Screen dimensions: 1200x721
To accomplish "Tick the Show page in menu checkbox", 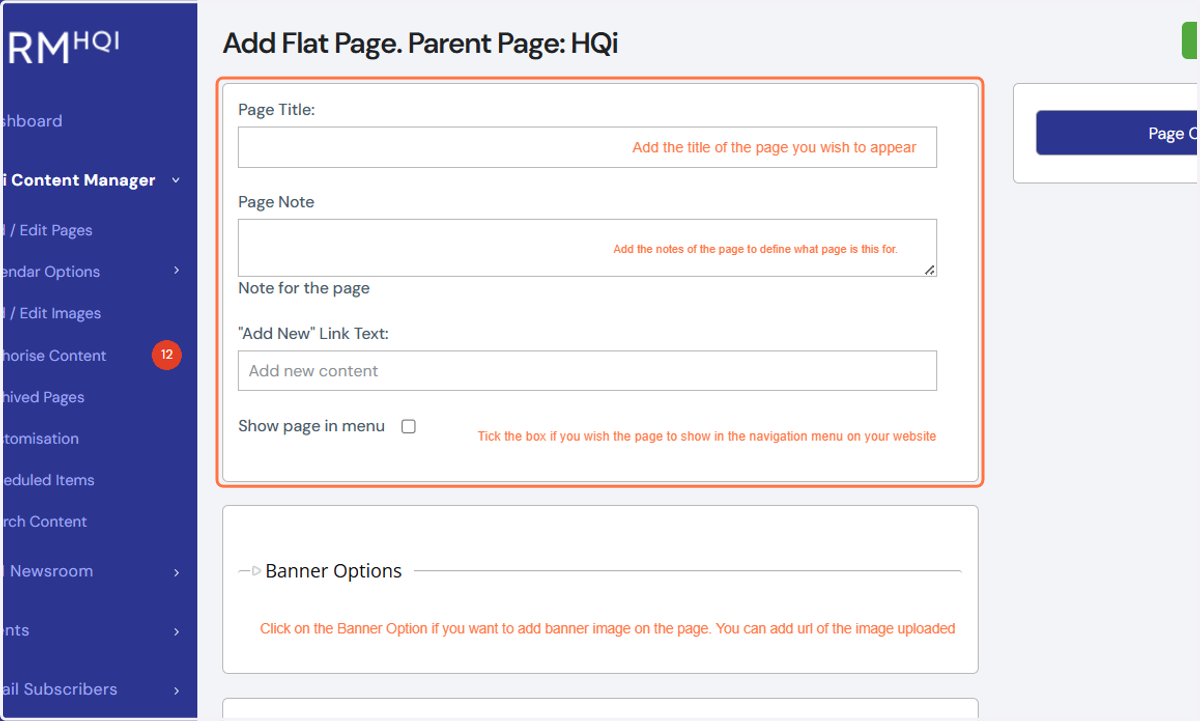I will (408, 426).
